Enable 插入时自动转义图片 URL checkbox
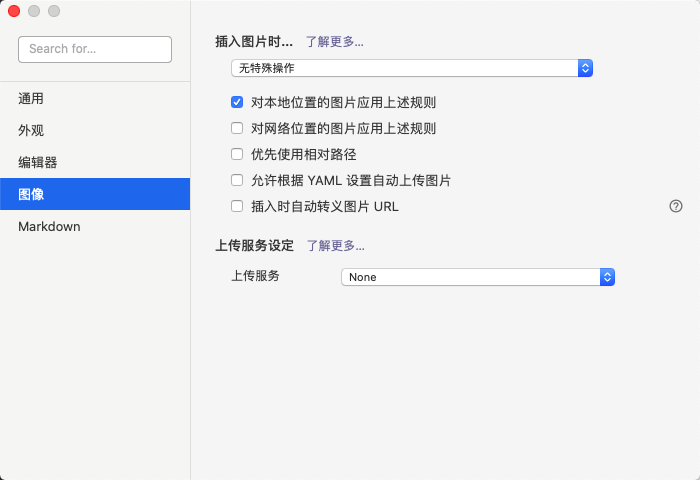700x480 pixels. point(237,206)
